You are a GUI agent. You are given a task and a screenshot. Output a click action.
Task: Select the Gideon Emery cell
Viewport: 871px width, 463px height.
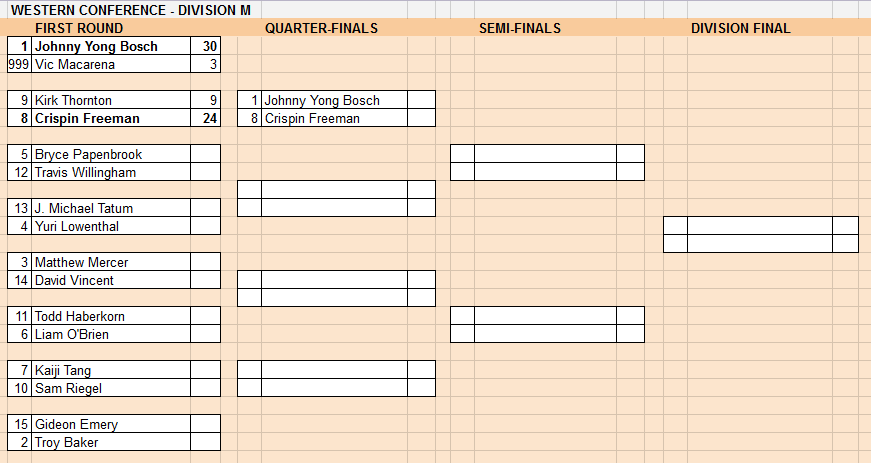(111, 424)
